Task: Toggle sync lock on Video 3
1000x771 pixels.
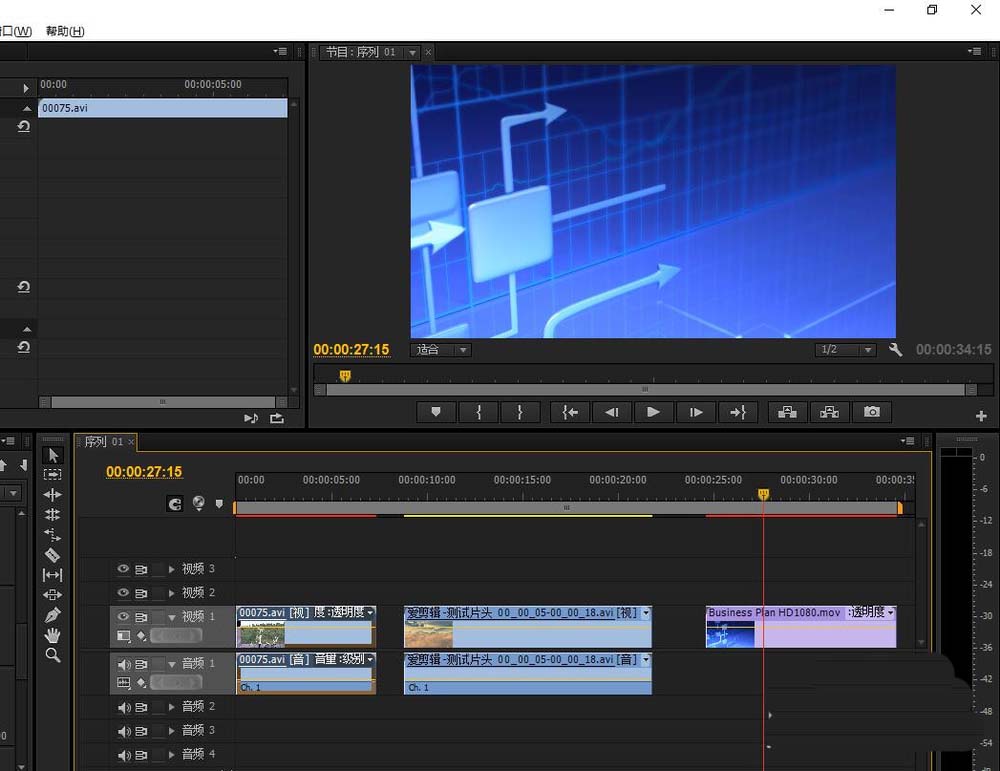Action: coord(141,569)
